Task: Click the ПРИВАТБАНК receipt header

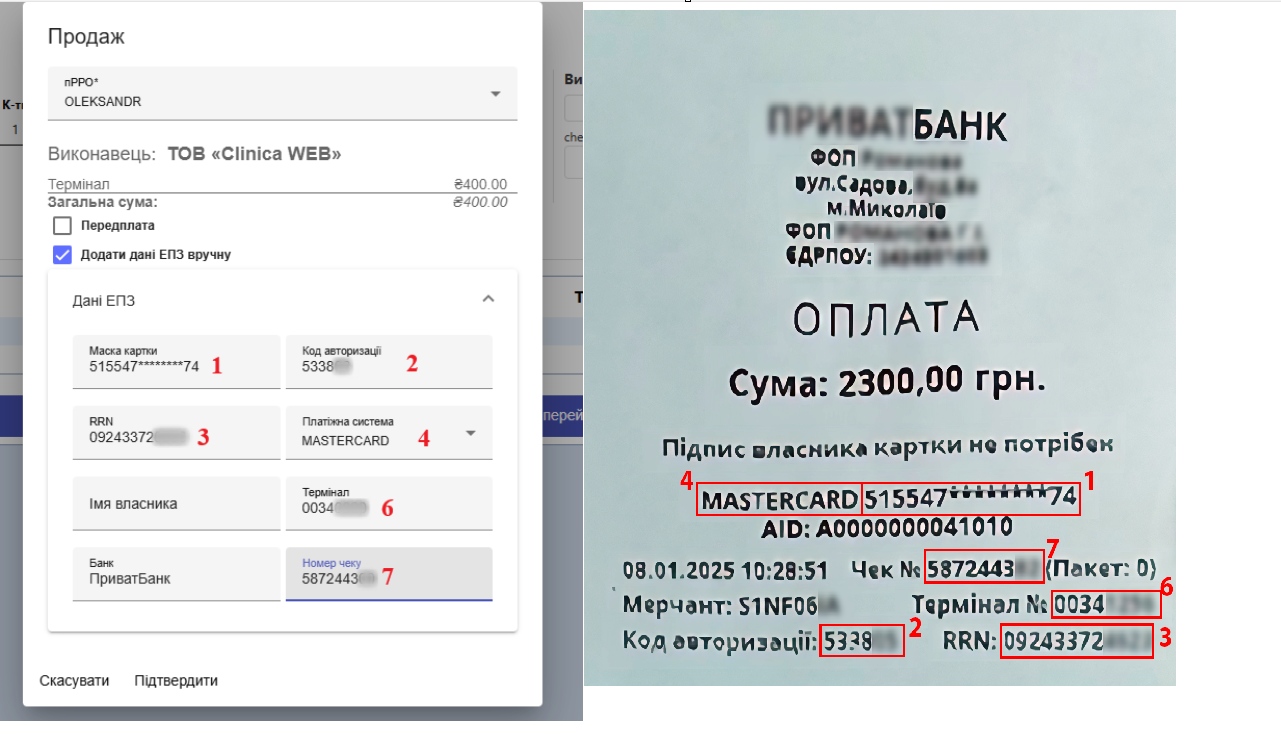Action: click(888, 124)
